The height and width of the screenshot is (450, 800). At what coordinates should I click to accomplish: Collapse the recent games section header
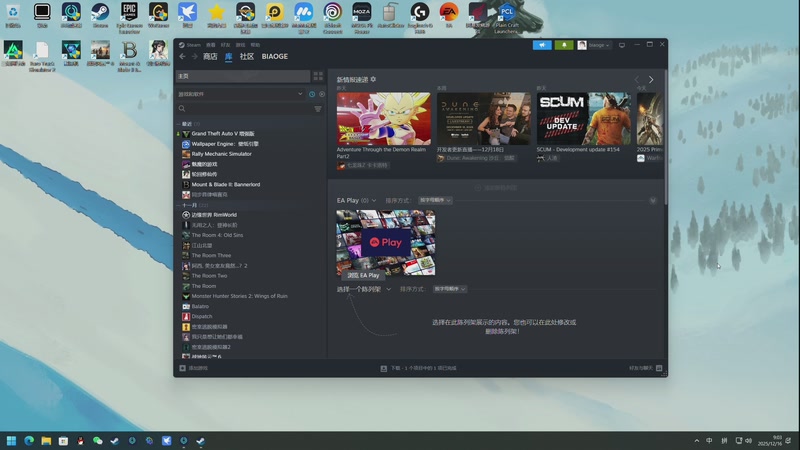(x=188, y=124)
